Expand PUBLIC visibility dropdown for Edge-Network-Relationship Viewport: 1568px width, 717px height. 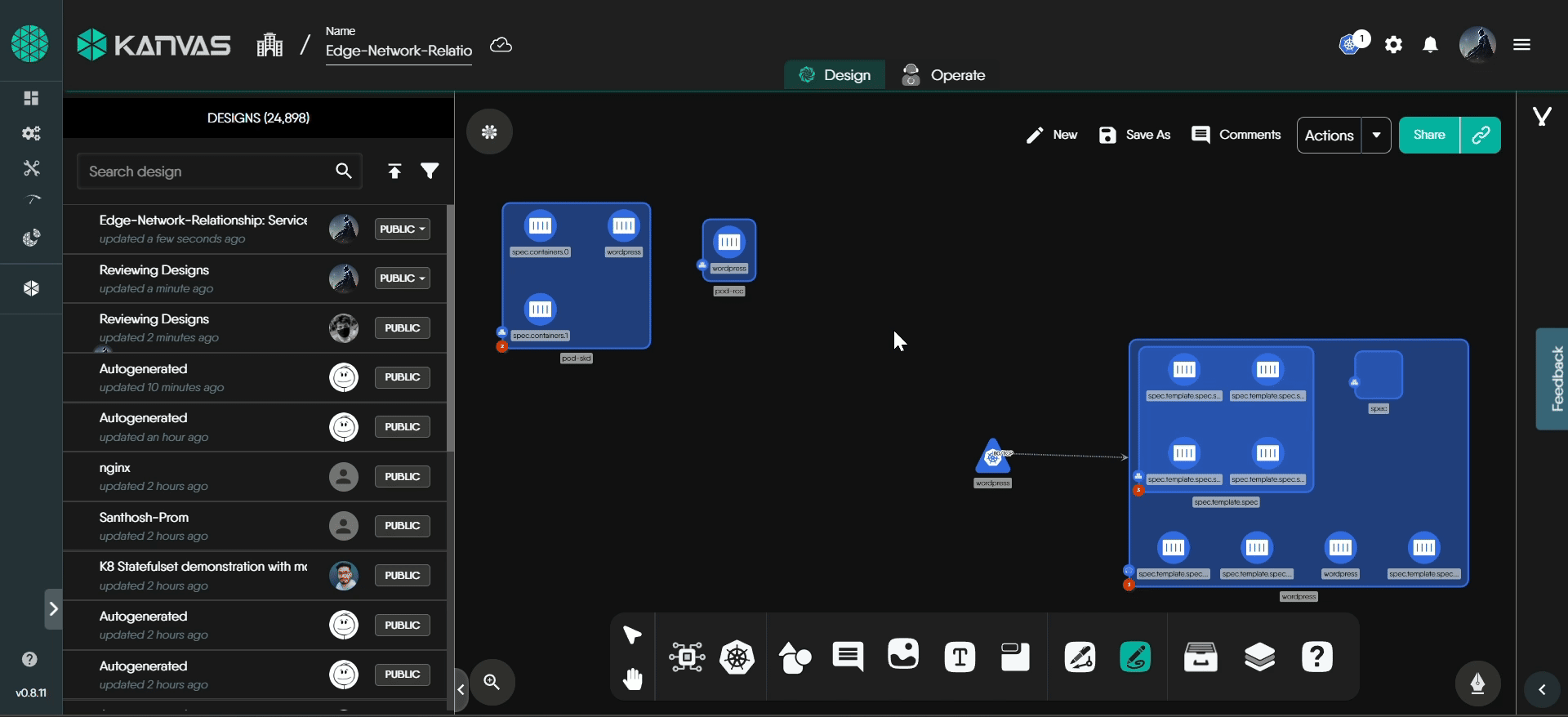pos(403,229)
